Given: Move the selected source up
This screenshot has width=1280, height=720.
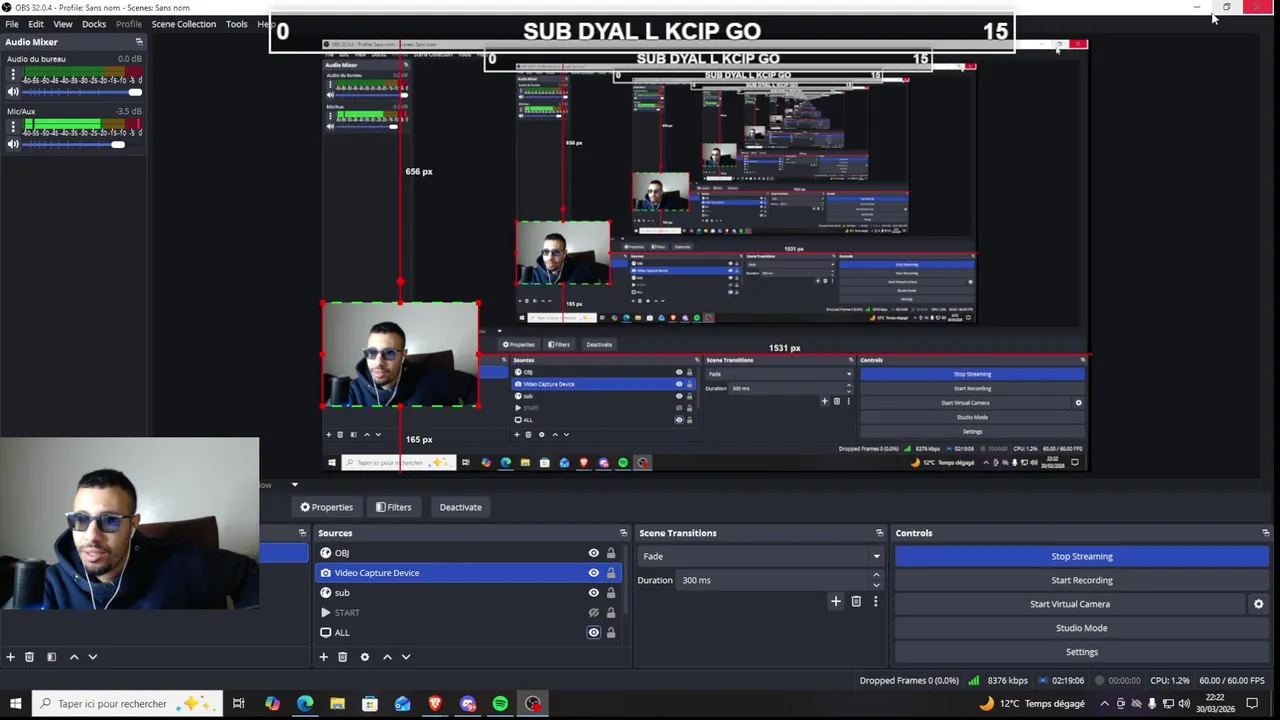Looking at the screenshot, I should [387, 657].
